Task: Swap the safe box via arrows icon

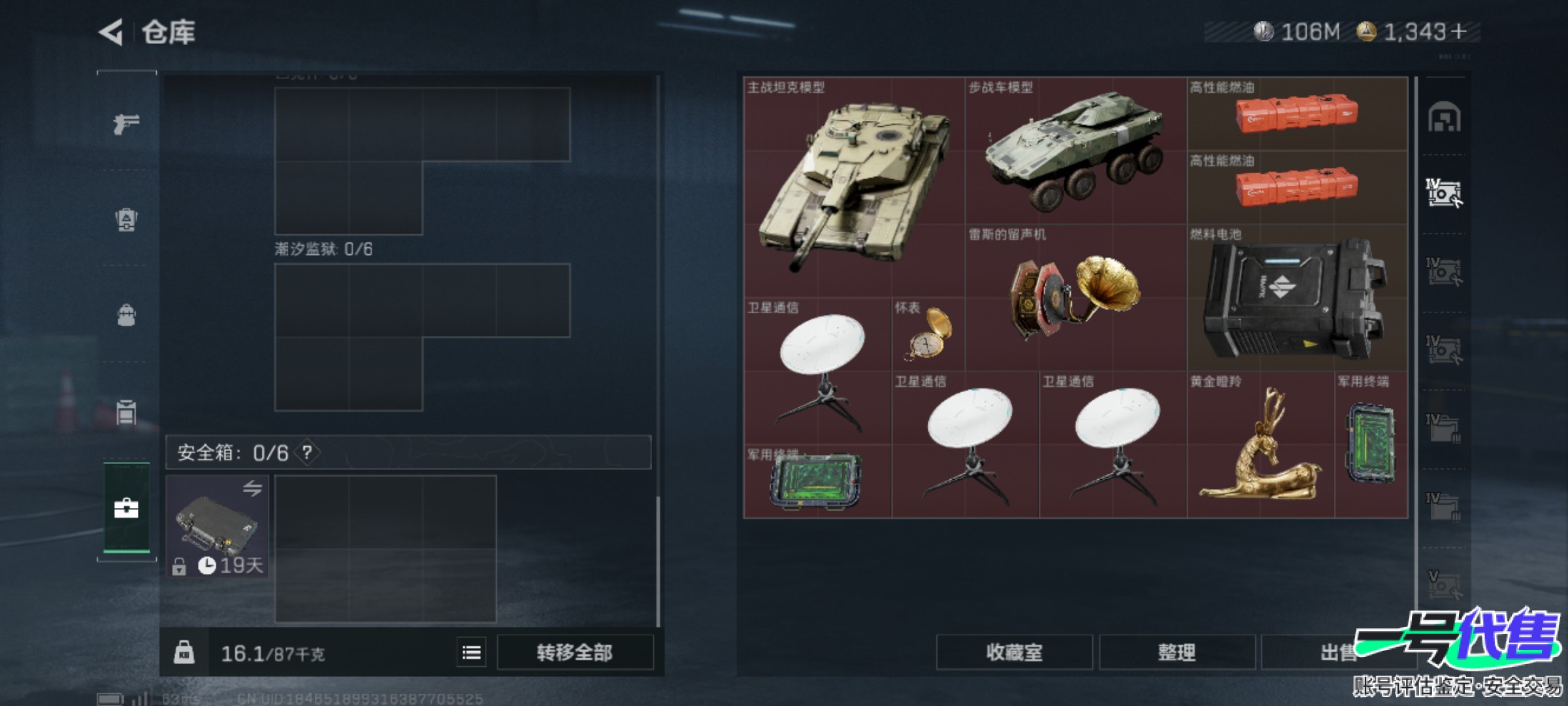Action: (253, 488)
